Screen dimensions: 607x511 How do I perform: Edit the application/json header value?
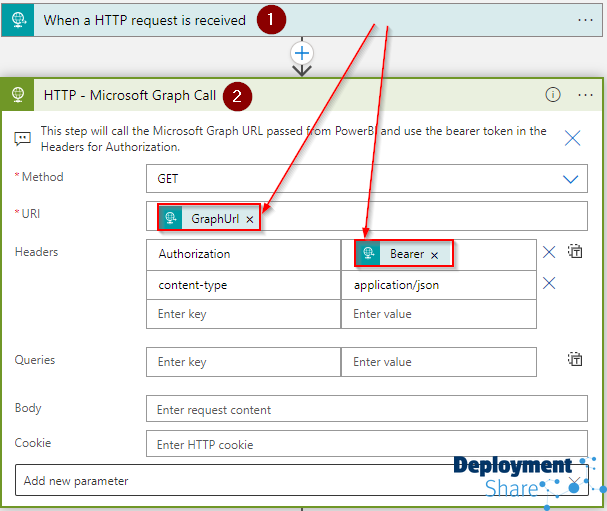tap(439, 285)
